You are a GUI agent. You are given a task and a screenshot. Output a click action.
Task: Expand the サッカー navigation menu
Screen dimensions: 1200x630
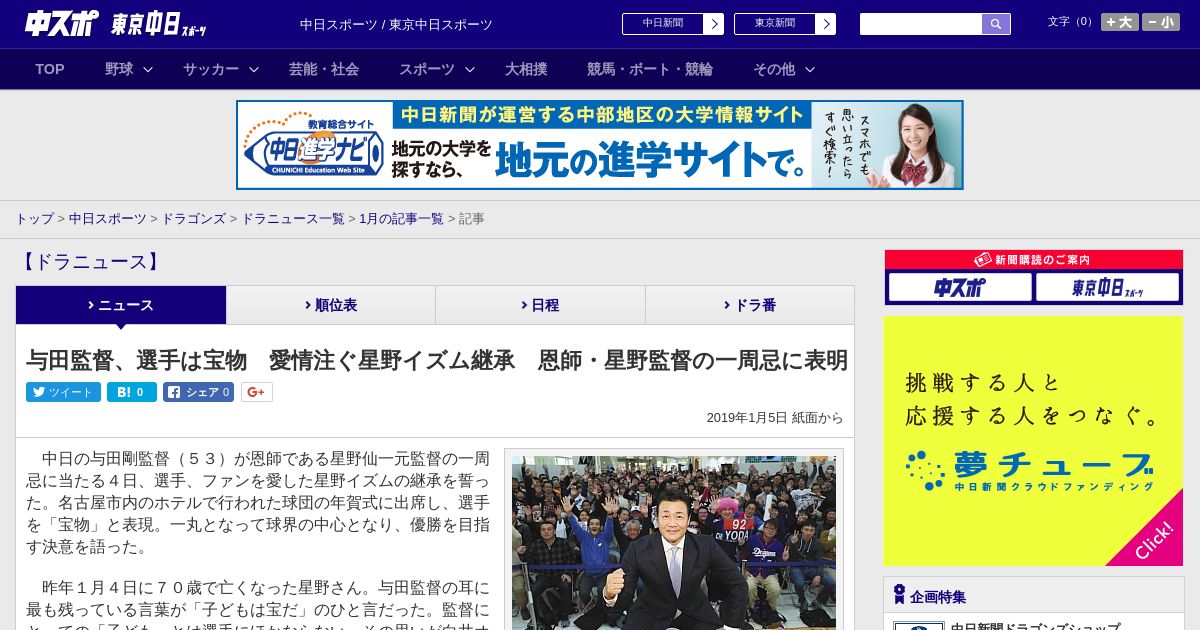(x=221, y=69)
